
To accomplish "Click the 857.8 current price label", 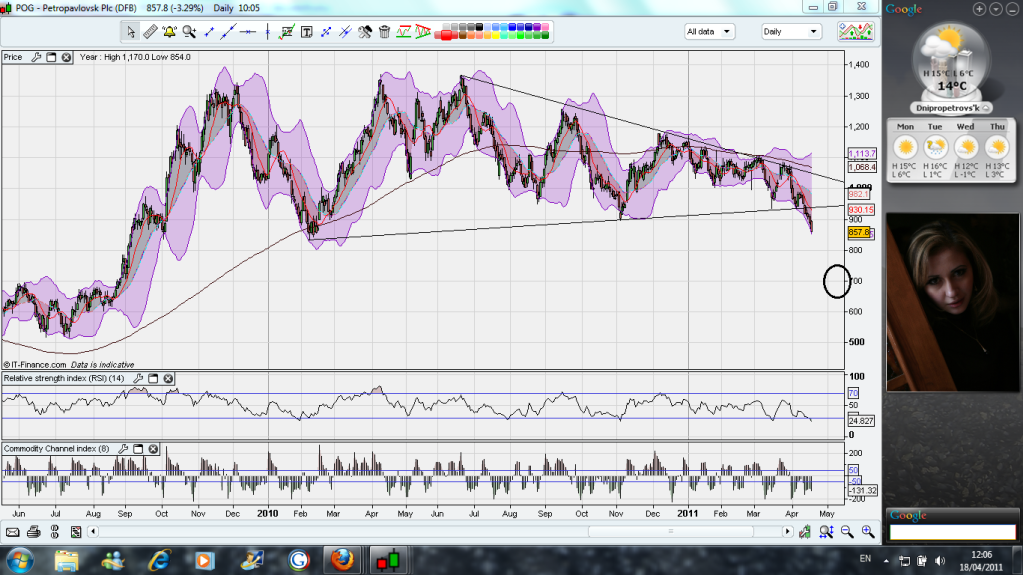I will pos(860,232).
